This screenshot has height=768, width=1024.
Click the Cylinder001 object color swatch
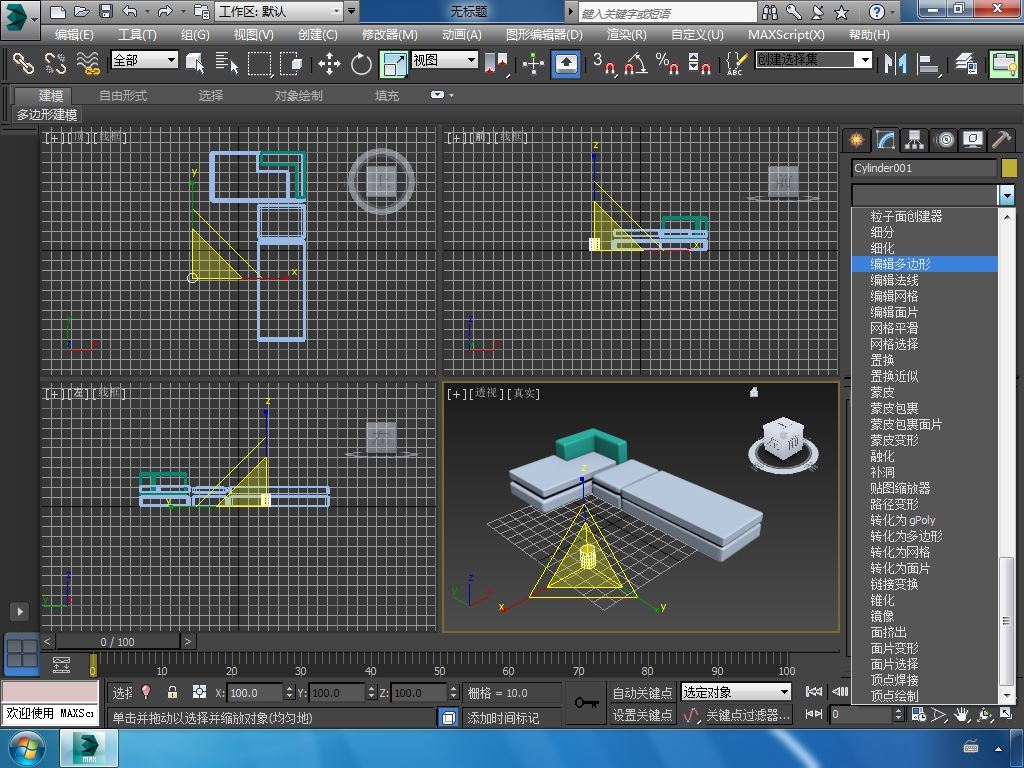tap(1009, 168)
